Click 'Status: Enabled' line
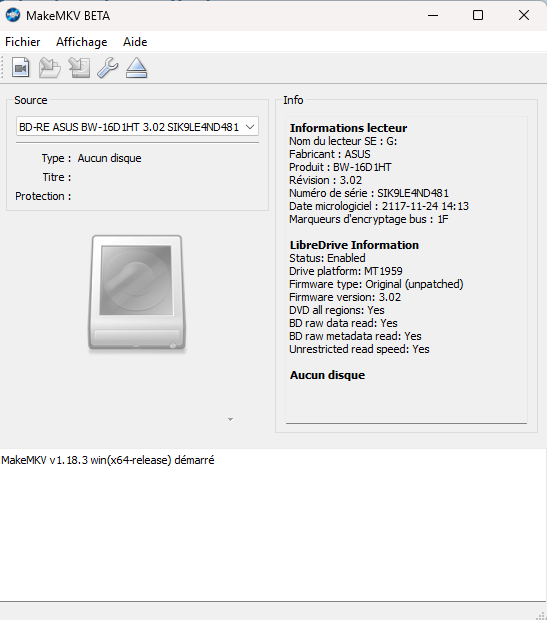 point(327,258)
